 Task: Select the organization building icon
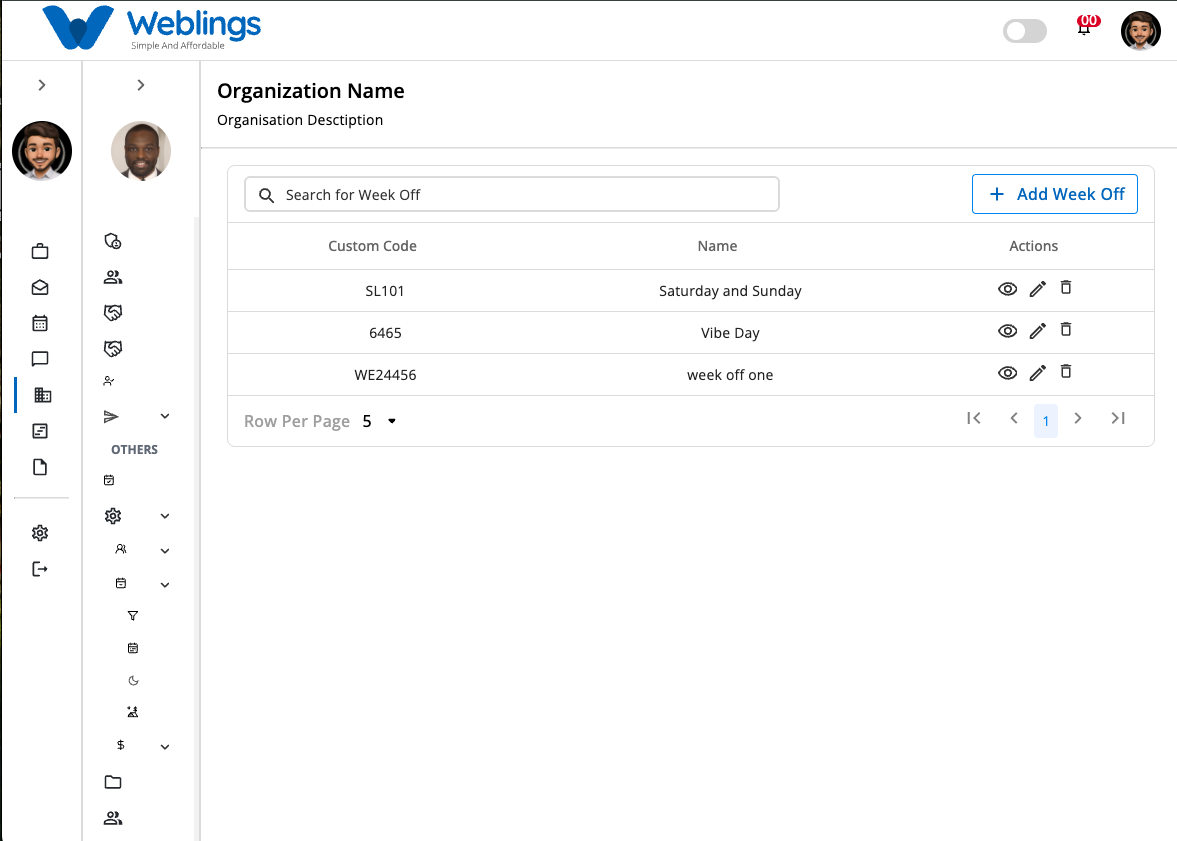pos(43,395)
